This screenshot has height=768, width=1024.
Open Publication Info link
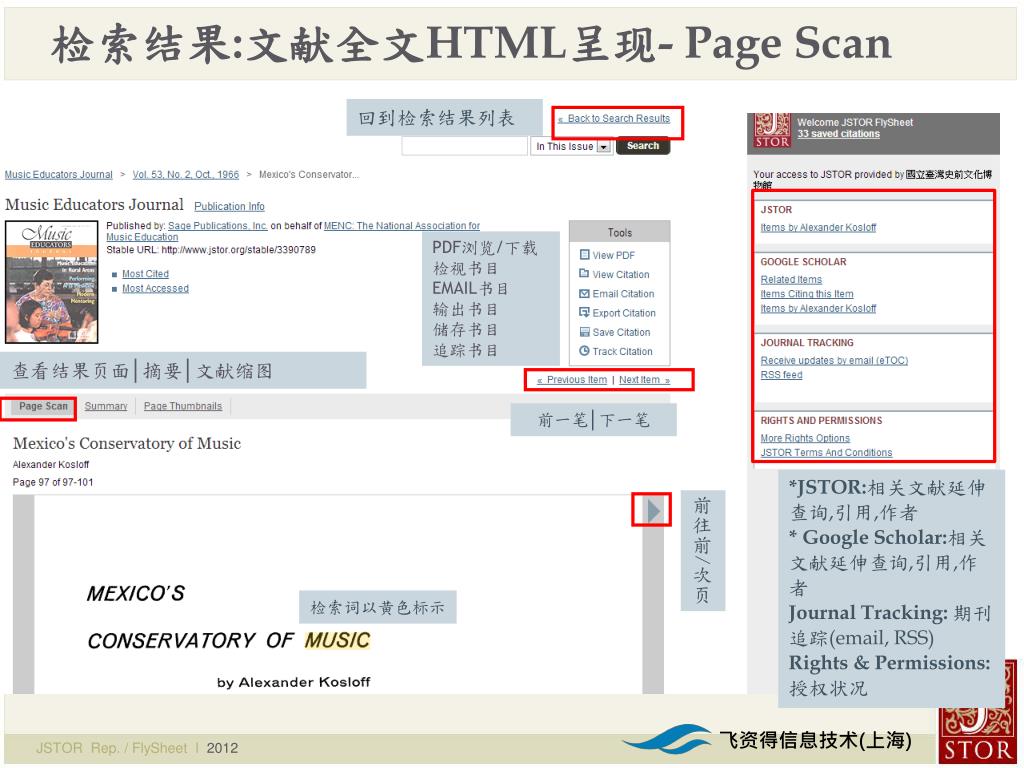click(x=229, y=206)
